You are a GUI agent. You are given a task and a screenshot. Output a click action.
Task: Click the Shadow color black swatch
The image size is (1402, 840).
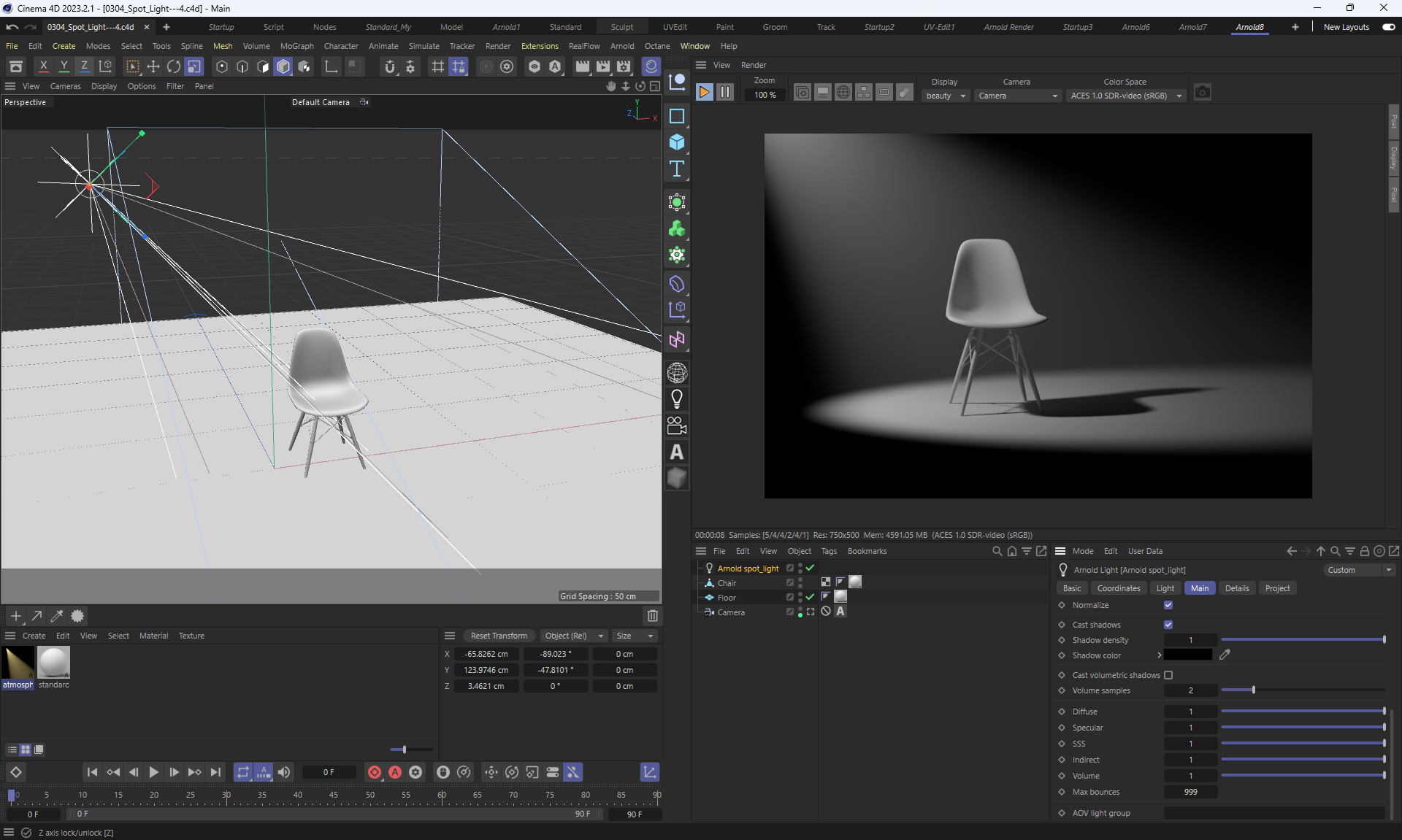point(1187,655)
